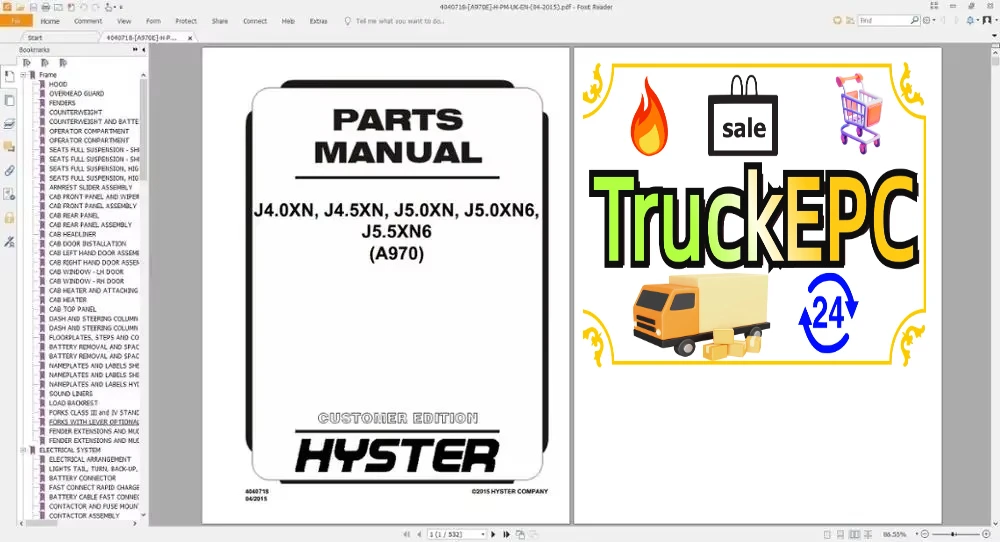Select the Hand tool icon in title bar
1000x542 pixels.
tap(108, 7)
